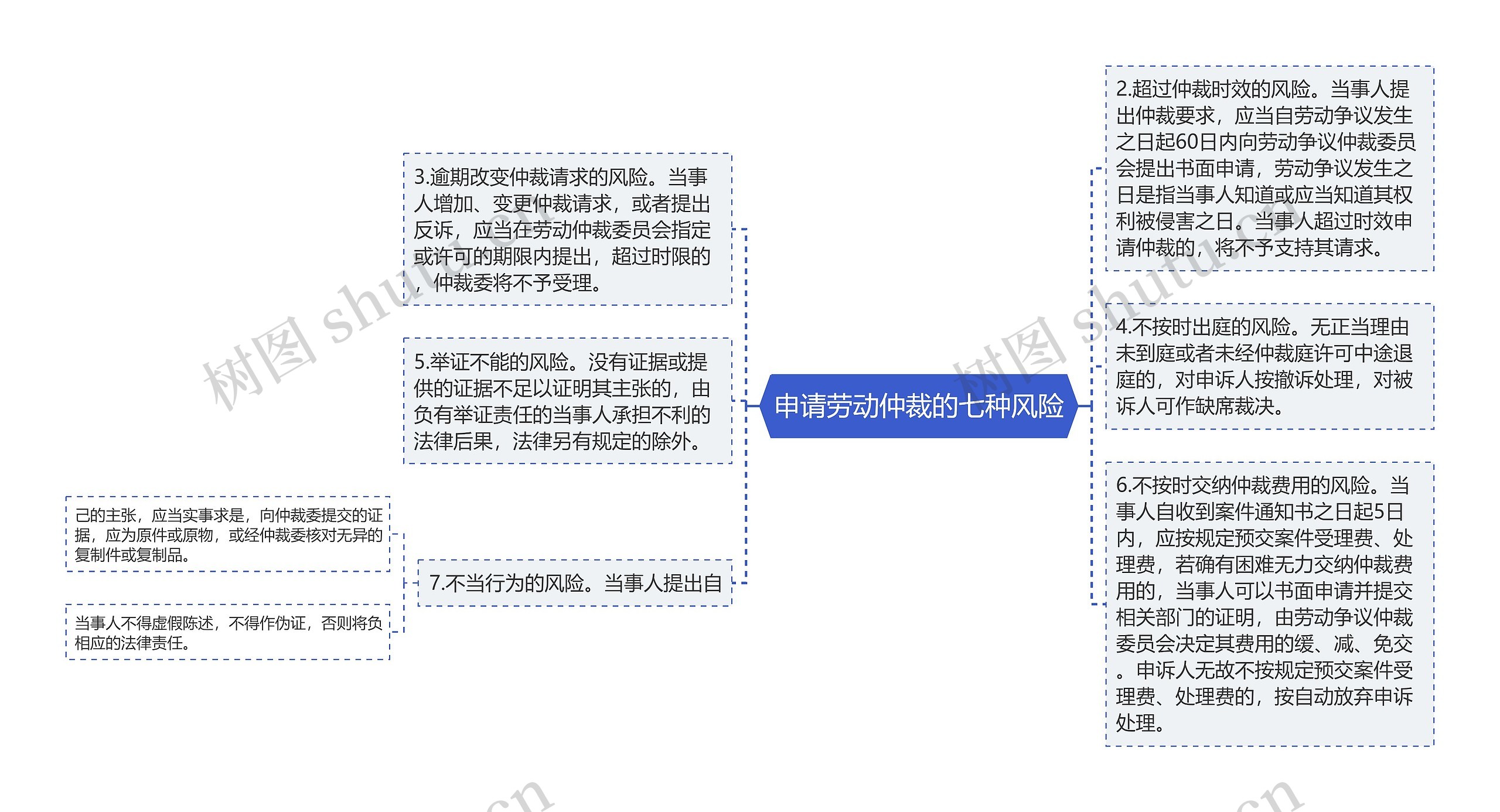Collapse the branch connector right of central node

tap(1085, 405)
